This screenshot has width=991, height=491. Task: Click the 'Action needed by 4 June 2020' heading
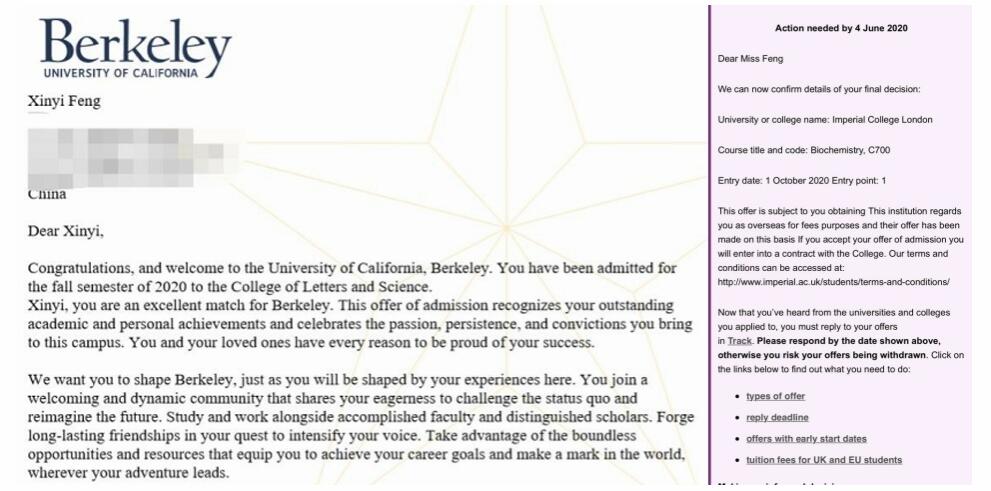840,28
